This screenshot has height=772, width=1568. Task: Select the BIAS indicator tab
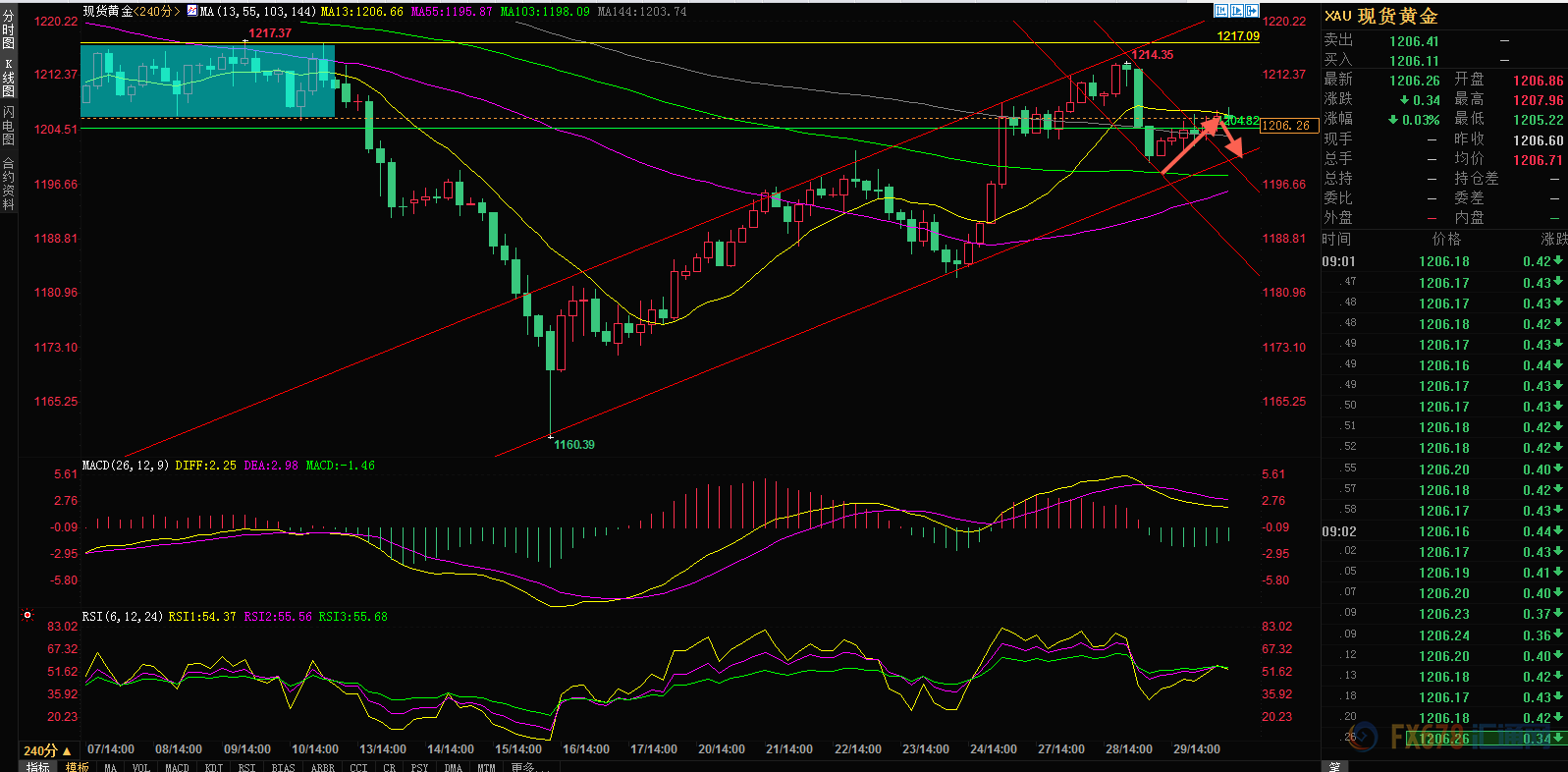tap(283, 767)
